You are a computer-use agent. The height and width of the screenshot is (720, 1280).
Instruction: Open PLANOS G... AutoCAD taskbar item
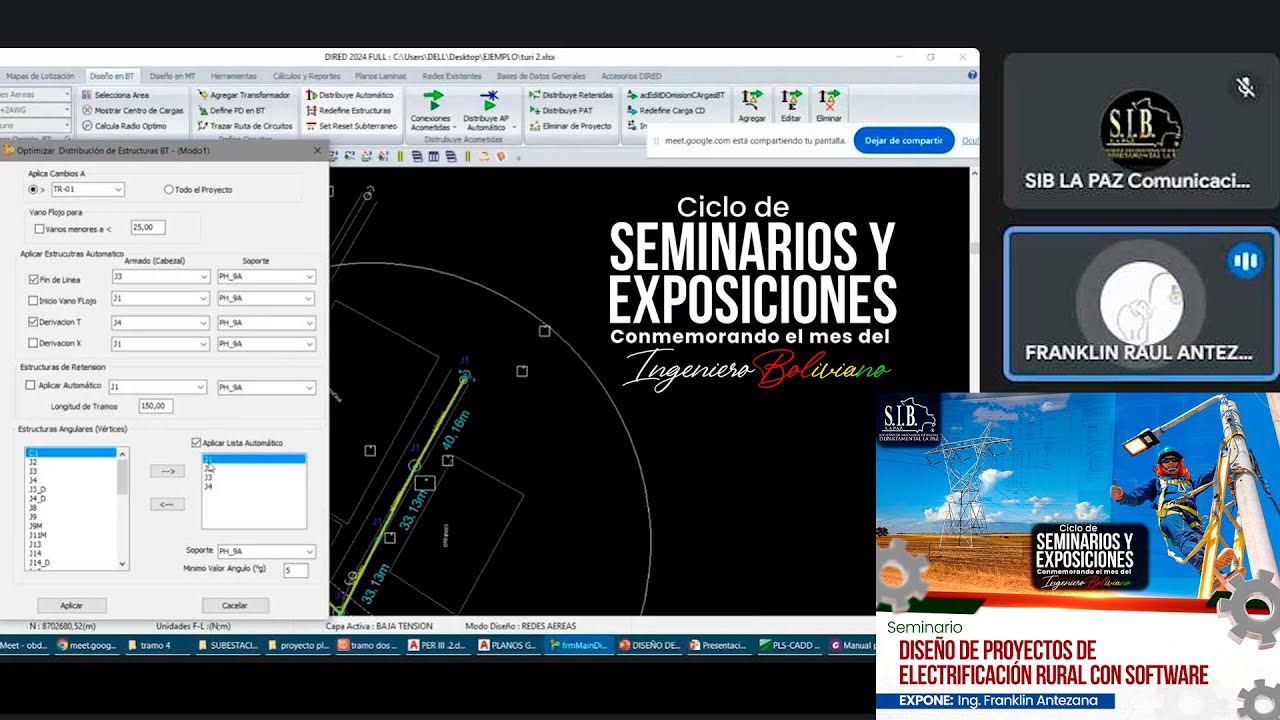(507, 645)
